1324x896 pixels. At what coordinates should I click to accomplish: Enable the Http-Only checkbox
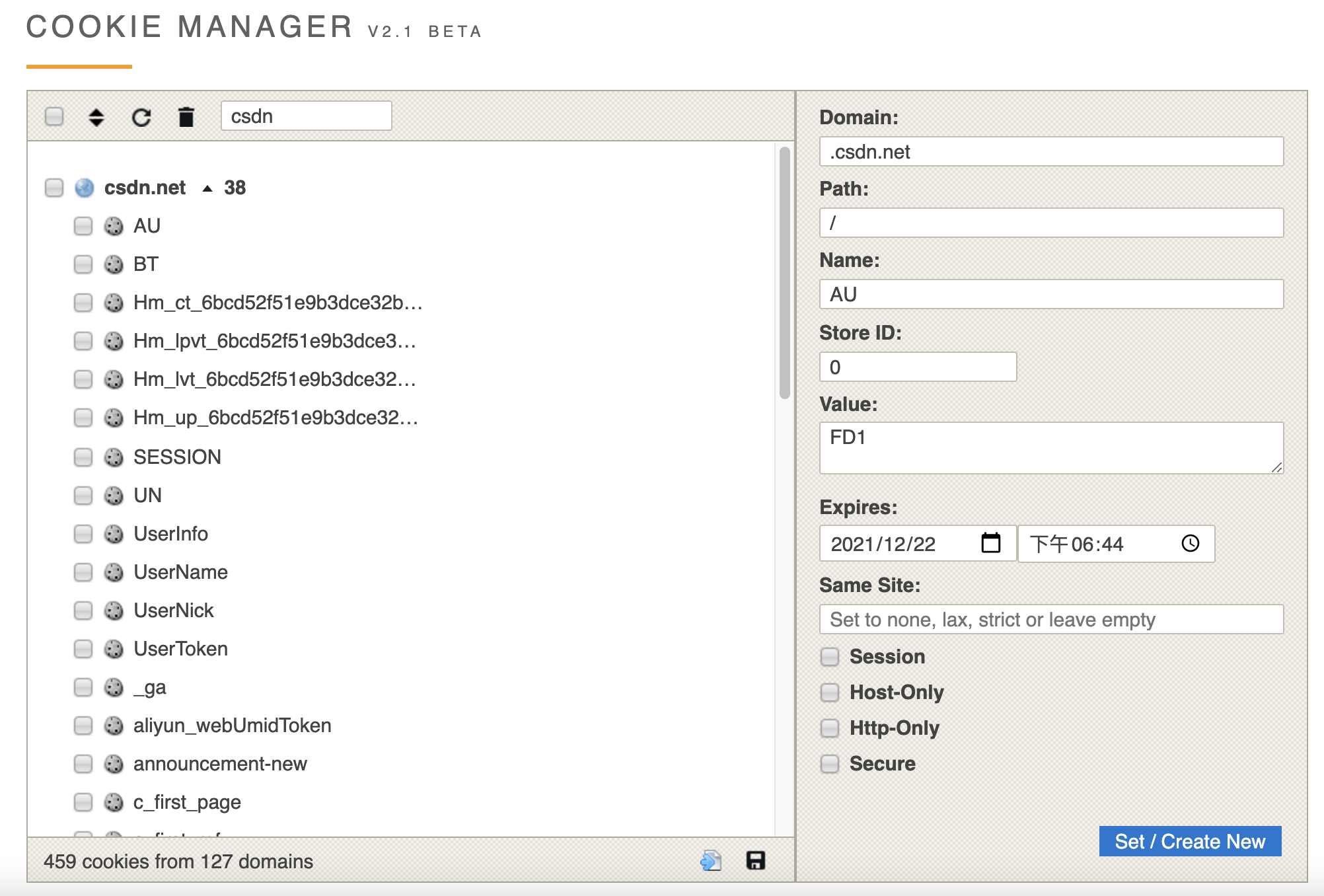[x=830, y=728]
